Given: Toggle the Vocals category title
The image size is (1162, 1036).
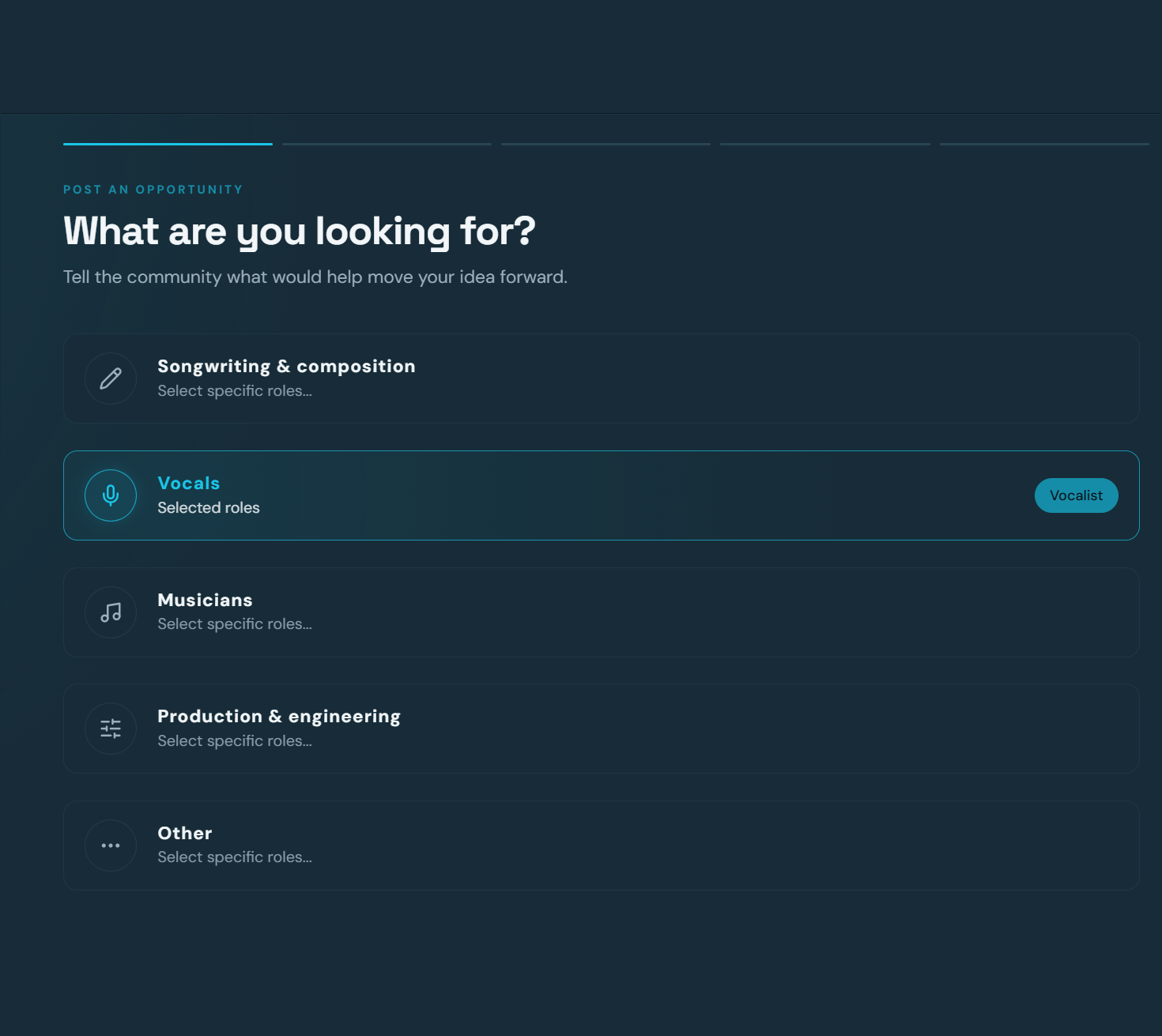Looking at the screenshot, I should pos(189,483).
